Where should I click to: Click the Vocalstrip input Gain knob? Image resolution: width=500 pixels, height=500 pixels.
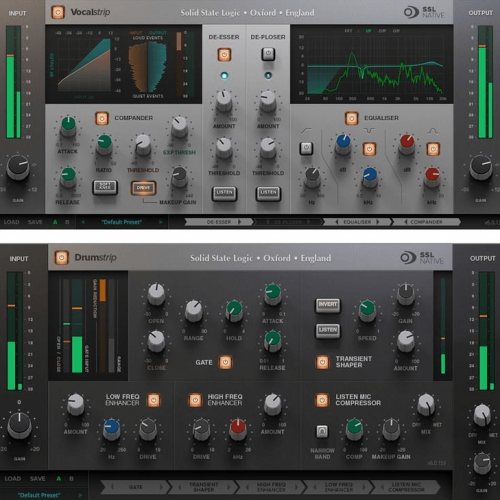[x=18, y=167]
